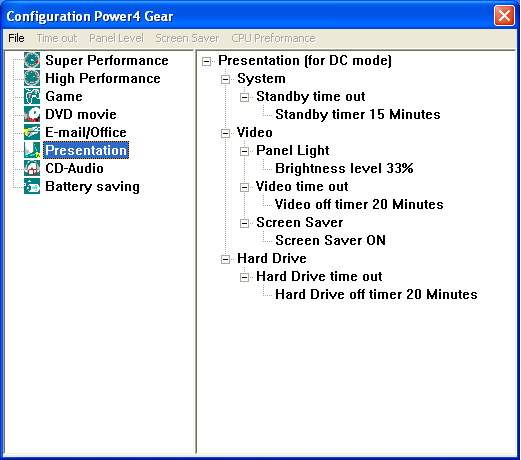Click the Presentation mode icon
Screen dimensions: 521x460
click(32, 150)
